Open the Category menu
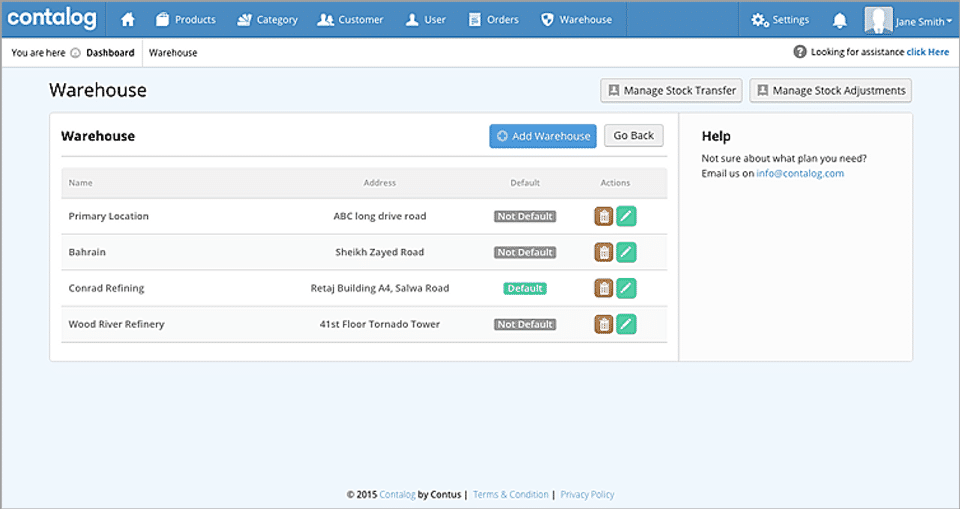 pos(268,20)
